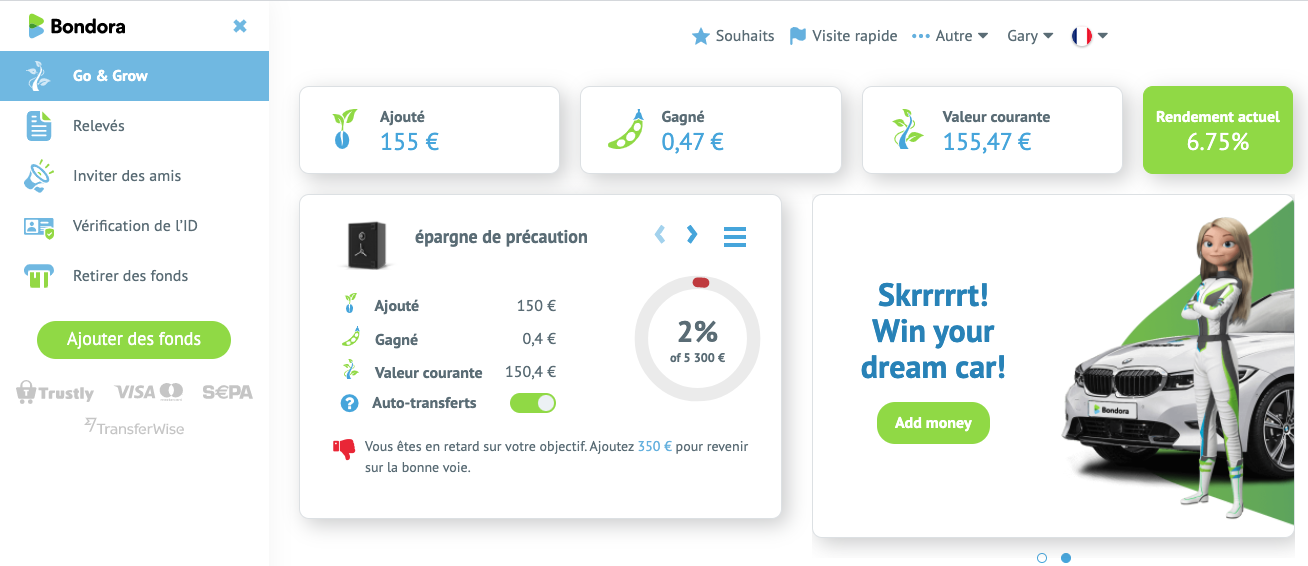
Task: Click the Auto-transferts help question mark icon
Action: (x=349, y=404)
